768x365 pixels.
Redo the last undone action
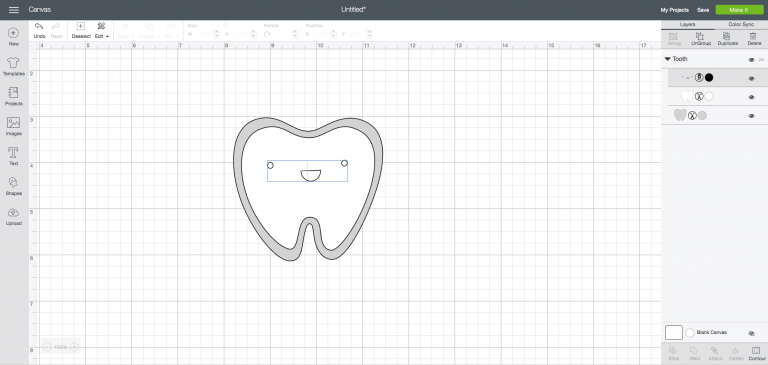(x=56, y=30)
